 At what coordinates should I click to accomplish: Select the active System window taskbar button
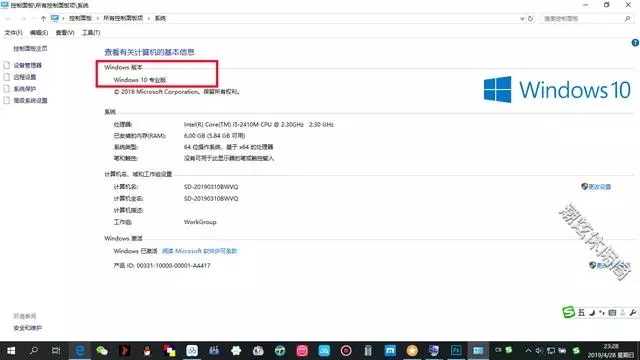click(x=478, y=351)
